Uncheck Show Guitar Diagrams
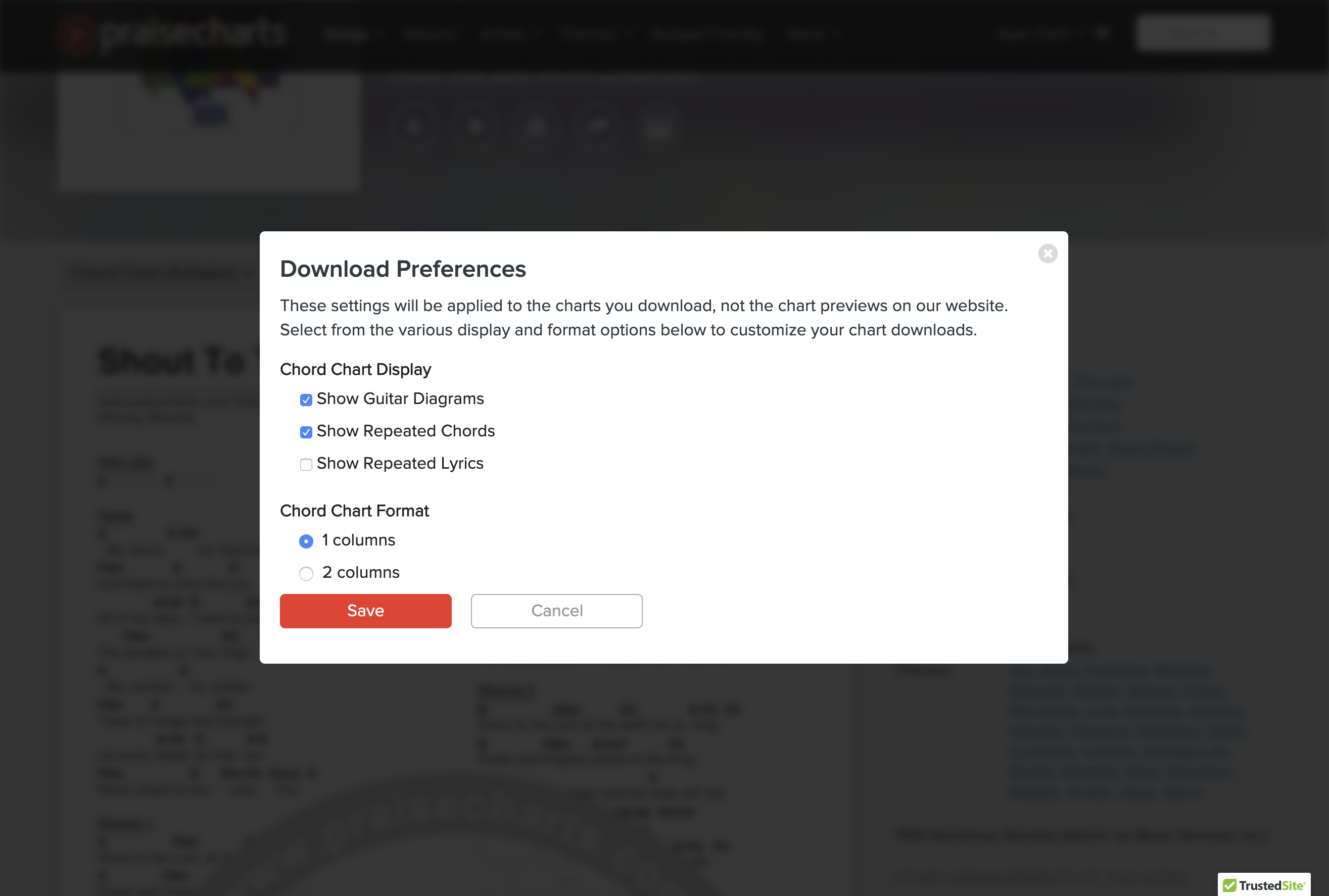 [306, 400]
